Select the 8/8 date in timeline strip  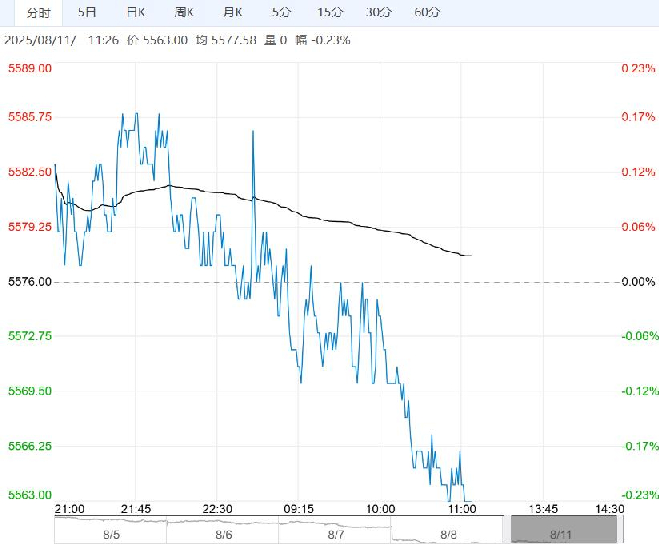[x=448, y=535]
